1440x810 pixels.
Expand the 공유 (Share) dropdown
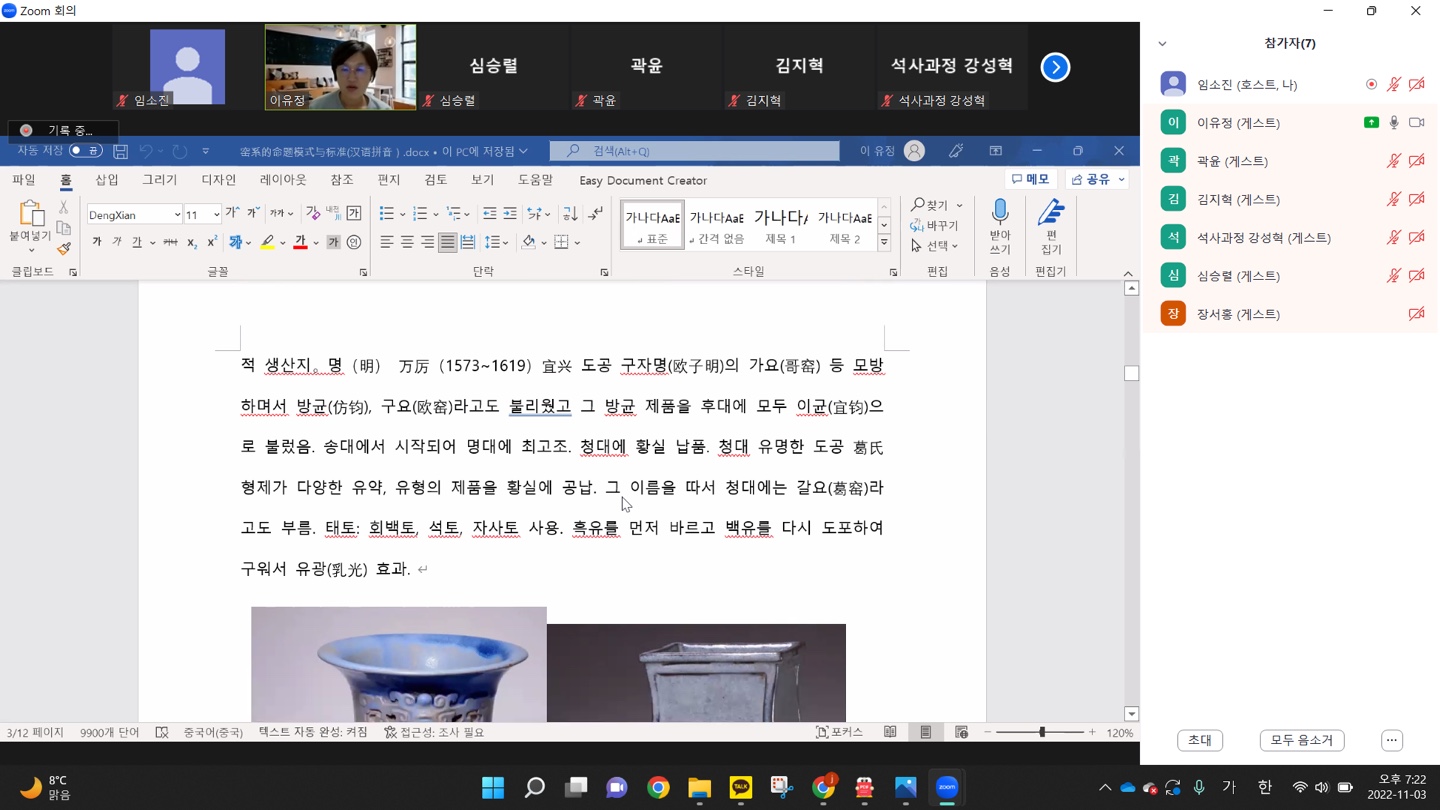tap(1121, 180)
